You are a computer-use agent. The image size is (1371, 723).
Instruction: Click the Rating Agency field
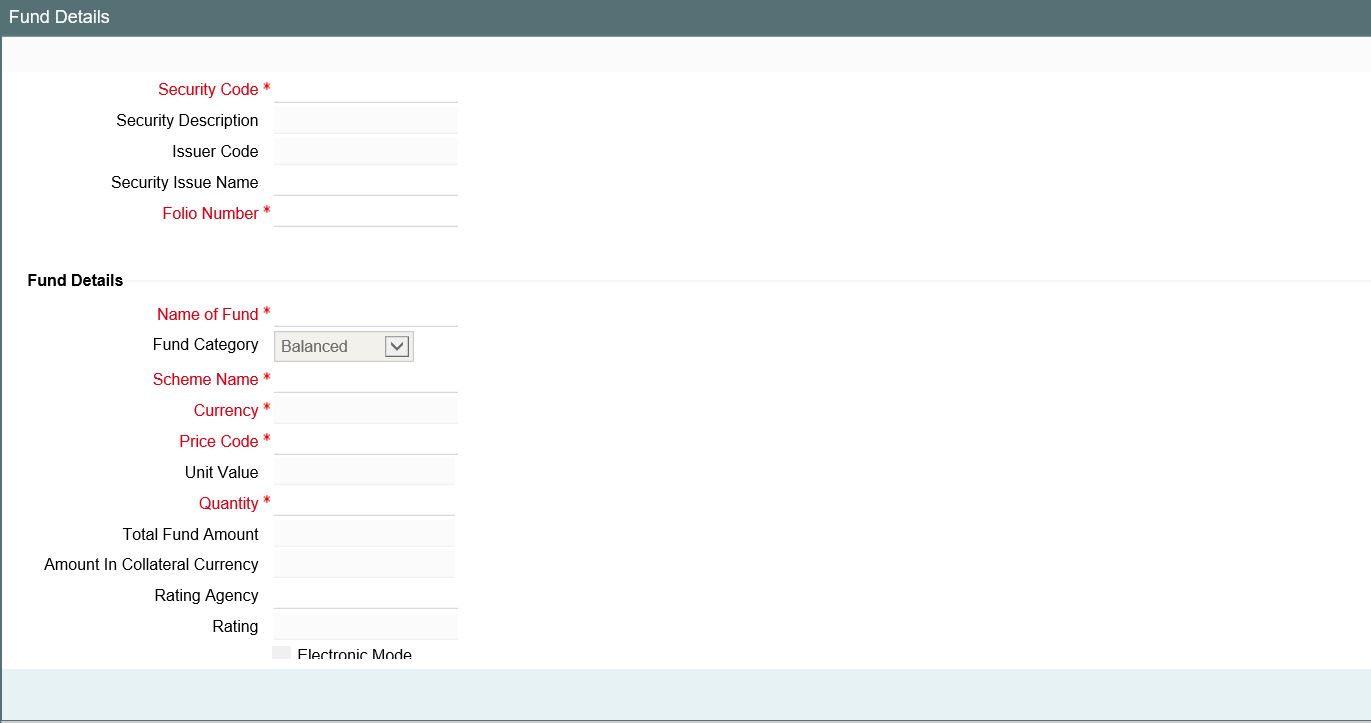tap(366, 596)
